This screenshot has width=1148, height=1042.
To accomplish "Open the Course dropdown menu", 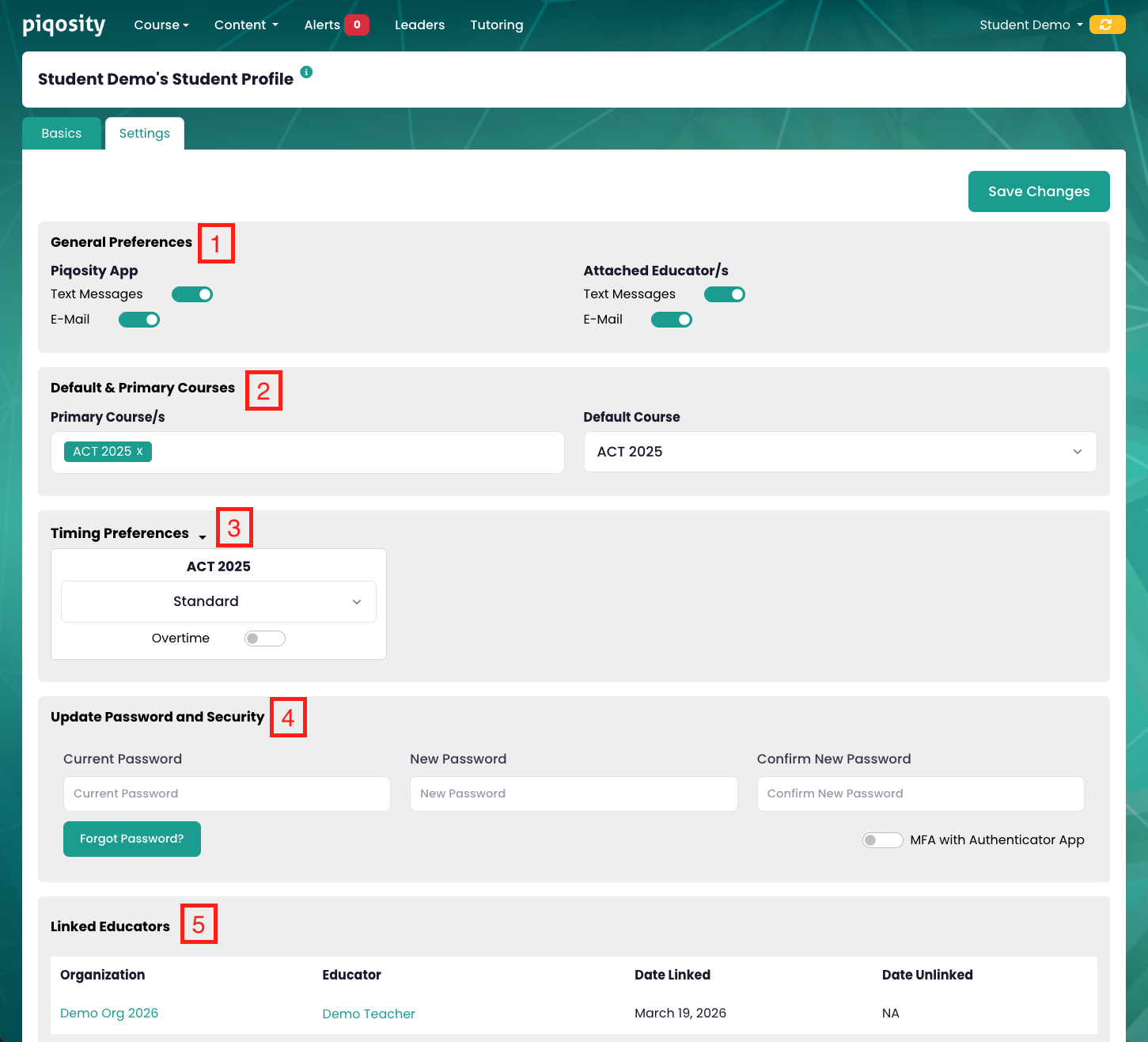I will pyautogui.click(x=161, y=25).
